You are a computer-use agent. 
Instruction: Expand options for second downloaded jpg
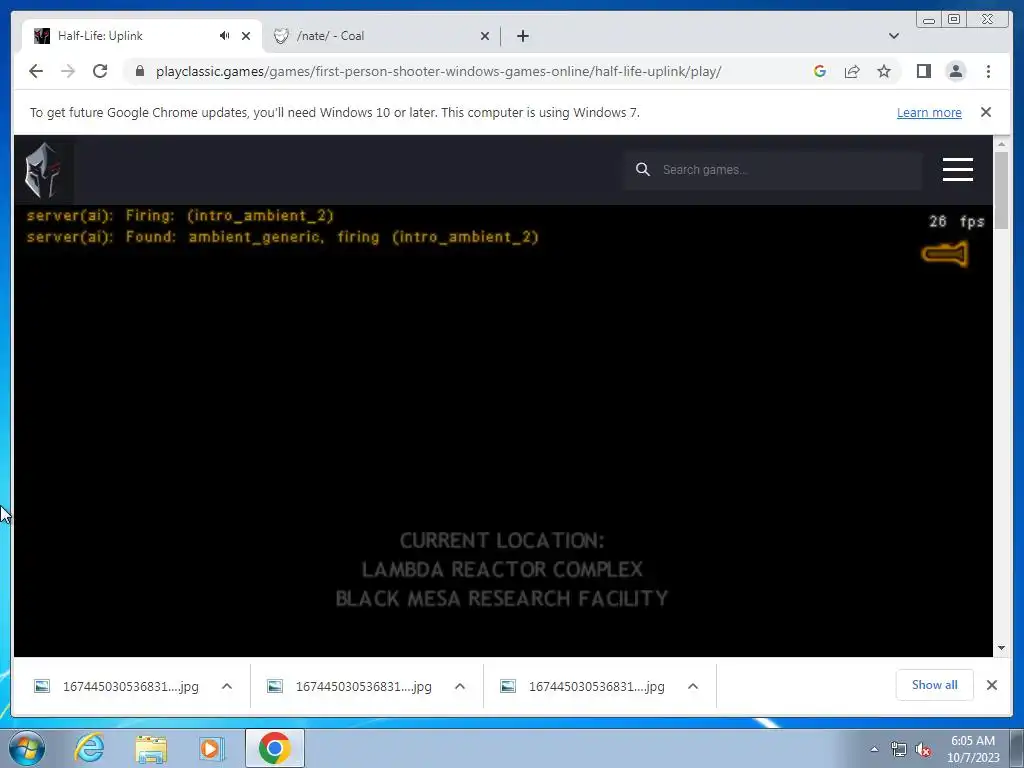(x=460, y=686)
